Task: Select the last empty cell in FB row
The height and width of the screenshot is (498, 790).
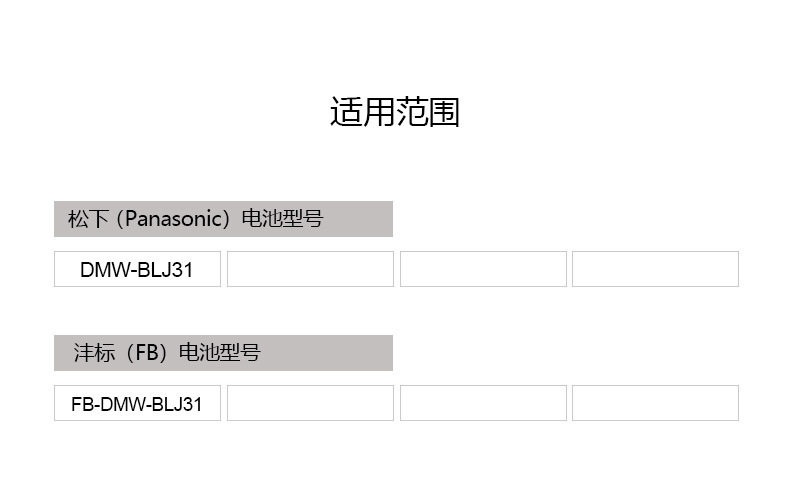Action: tap(655, 403)
